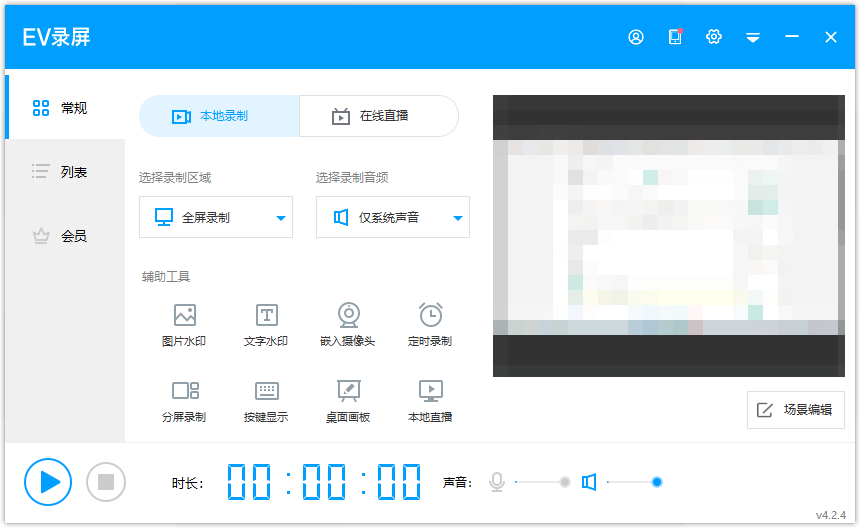Screen dimensions: 860x528
Task: Switch to 在线直播 mode
Action: tap(379, 116)
